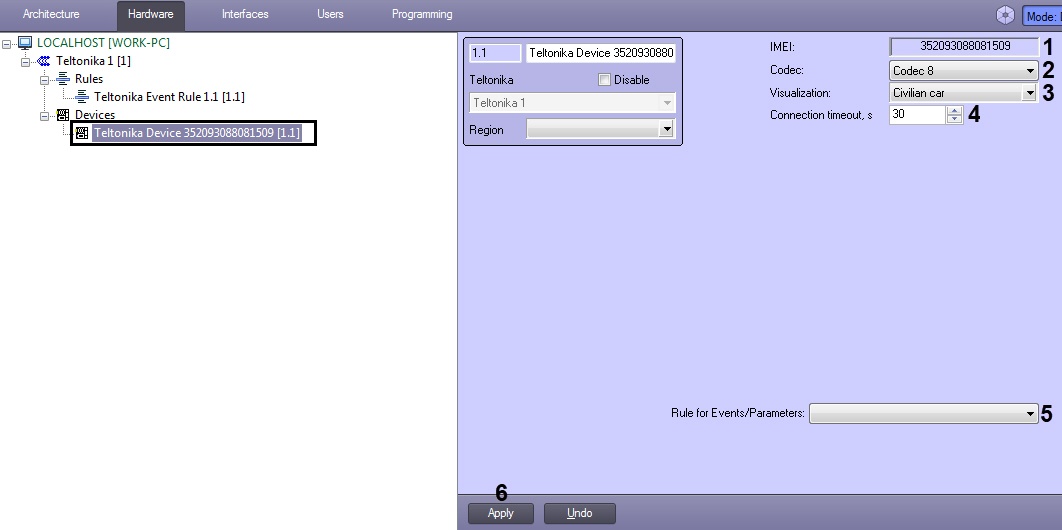Click the IMEI field
1062x530 pixels.
click(x=963, y=46)
